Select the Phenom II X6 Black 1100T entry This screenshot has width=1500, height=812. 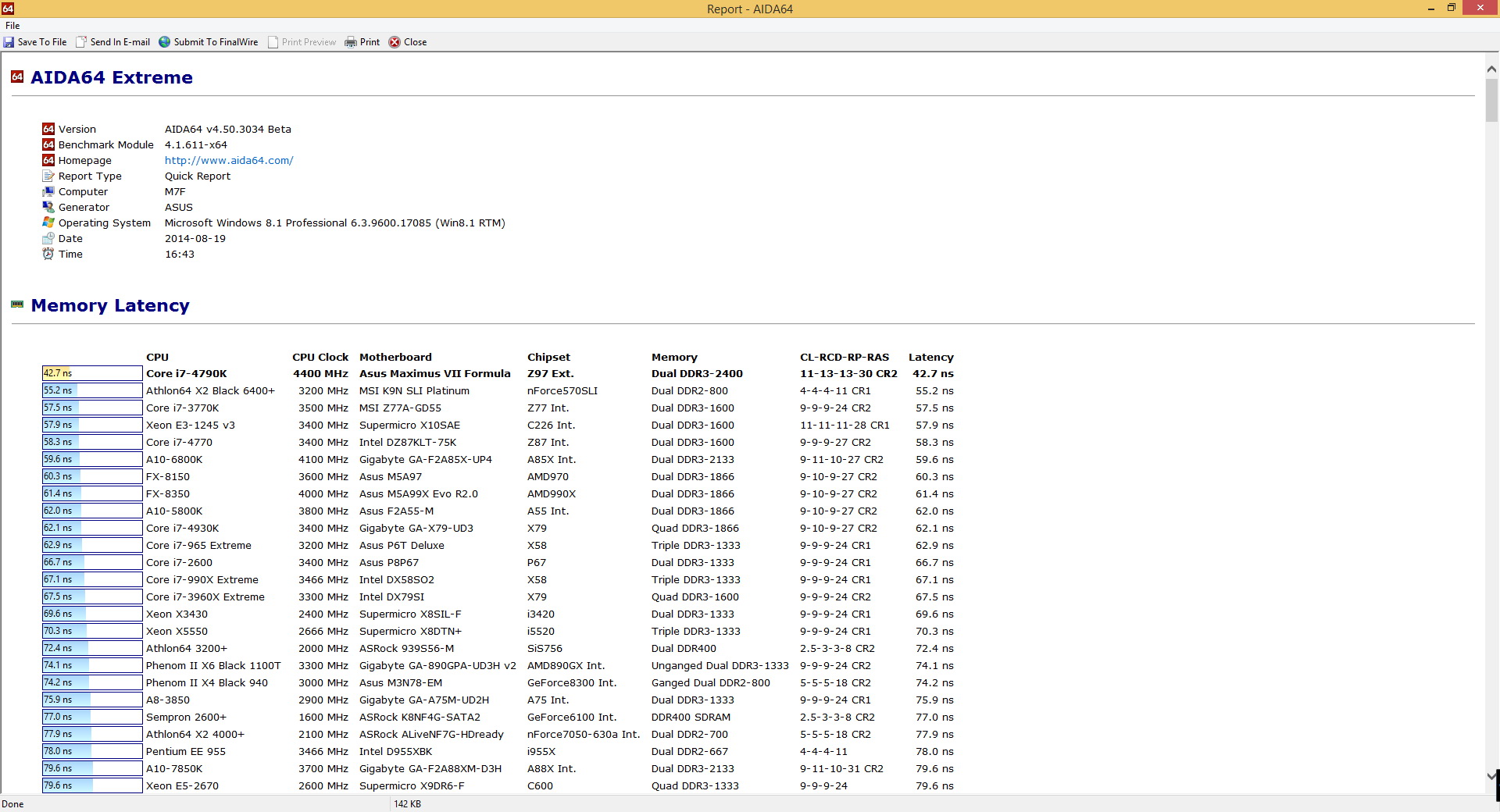pyautogui.click(x=213, y=665)
